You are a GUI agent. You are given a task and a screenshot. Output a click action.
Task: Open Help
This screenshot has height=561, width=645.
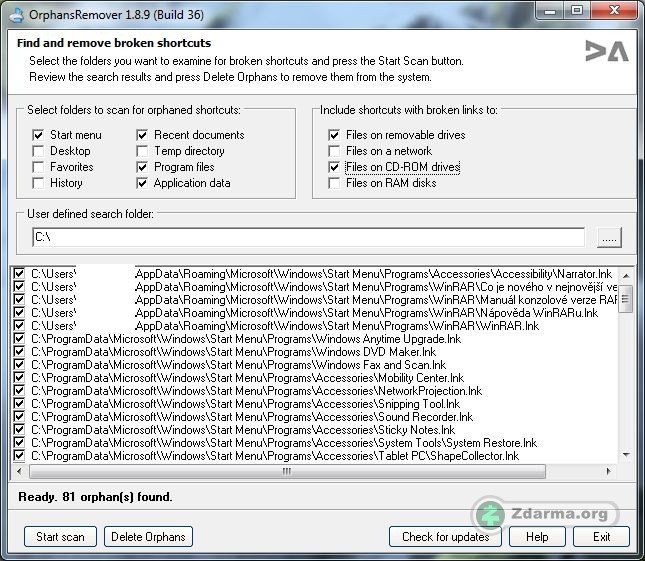coord(537,537)
